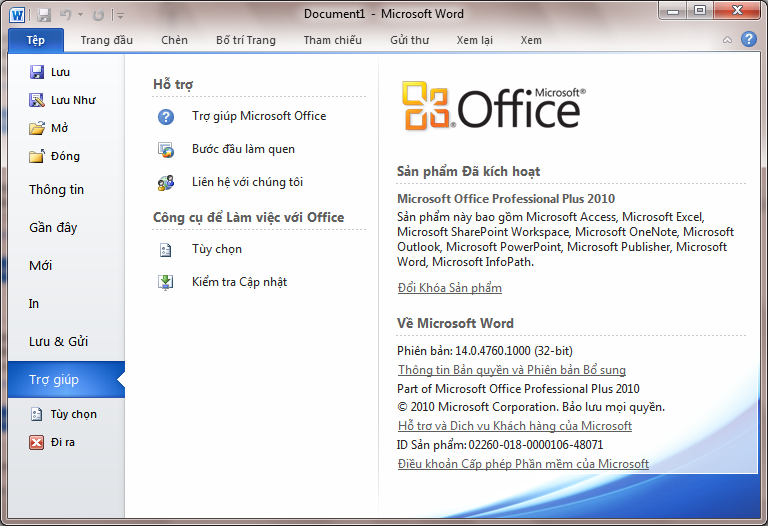The image size is (768, 526).
Task: Click the Sản phẩm Đã kích hoạt heading
Action: pos(468,171)
